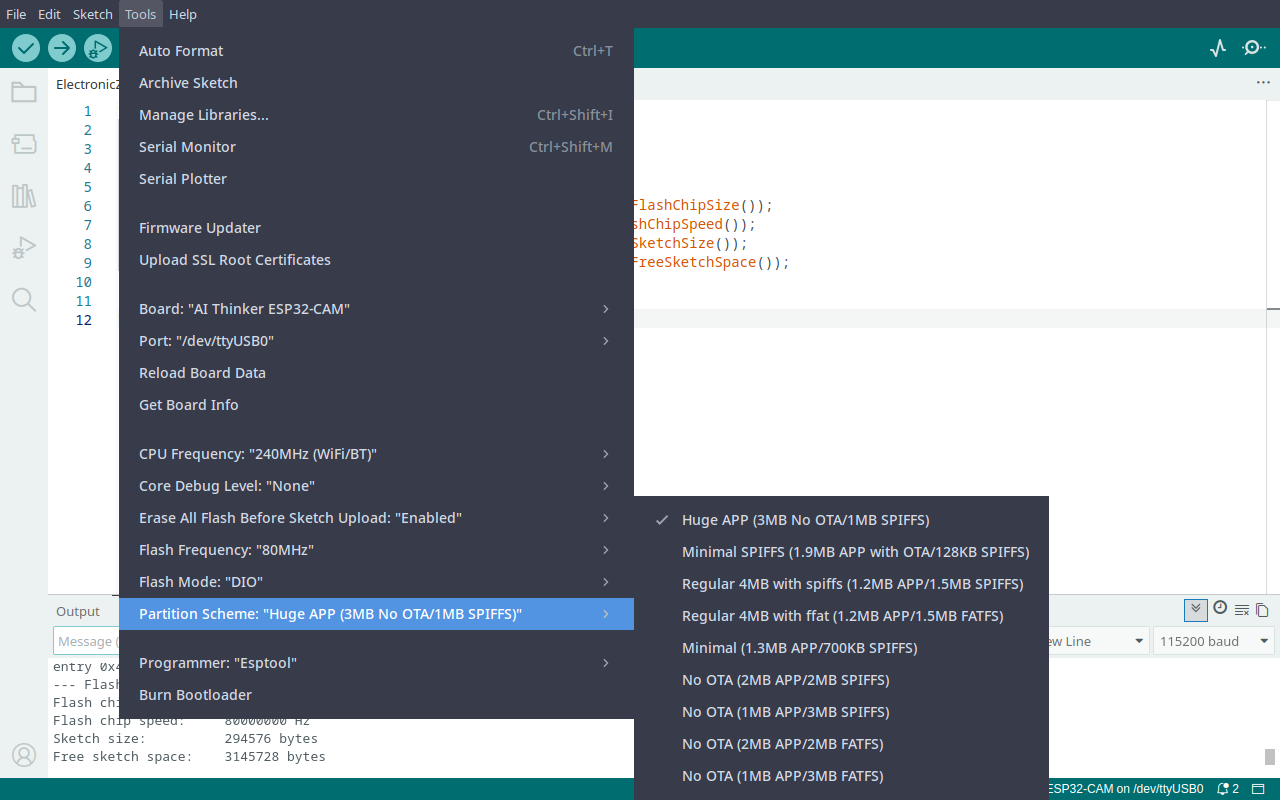
Task: Open the Serial Plotter waveform icon
Action: click(1218, 47)
